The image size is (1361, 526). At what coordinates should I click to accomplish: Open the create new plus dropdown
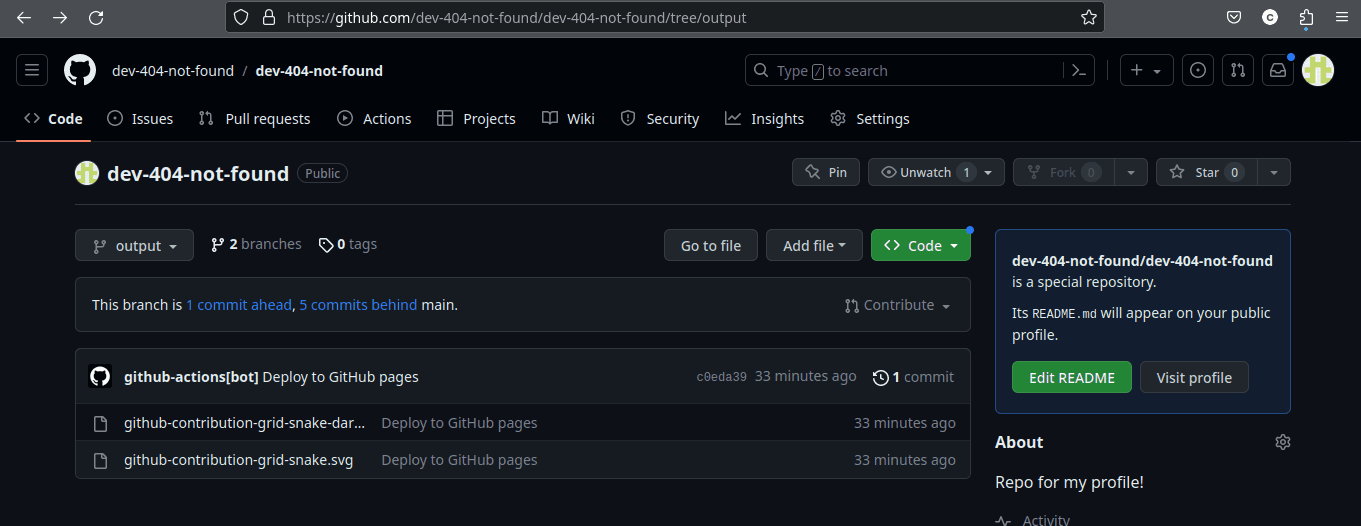pyautogui.click(x=1146, y=71)
